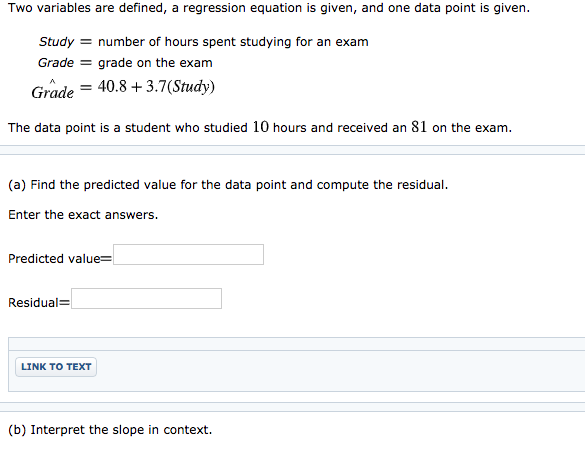Open the LINK TO TEXT button
585x471 pixels.
[x=56, y=367]
